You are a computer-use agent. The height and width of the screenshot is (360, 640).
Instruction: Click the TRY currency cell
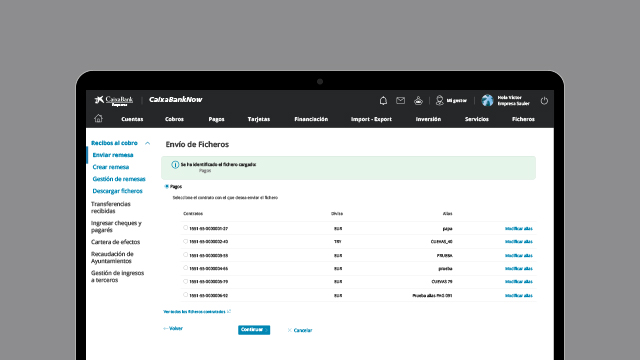[338, 242]
